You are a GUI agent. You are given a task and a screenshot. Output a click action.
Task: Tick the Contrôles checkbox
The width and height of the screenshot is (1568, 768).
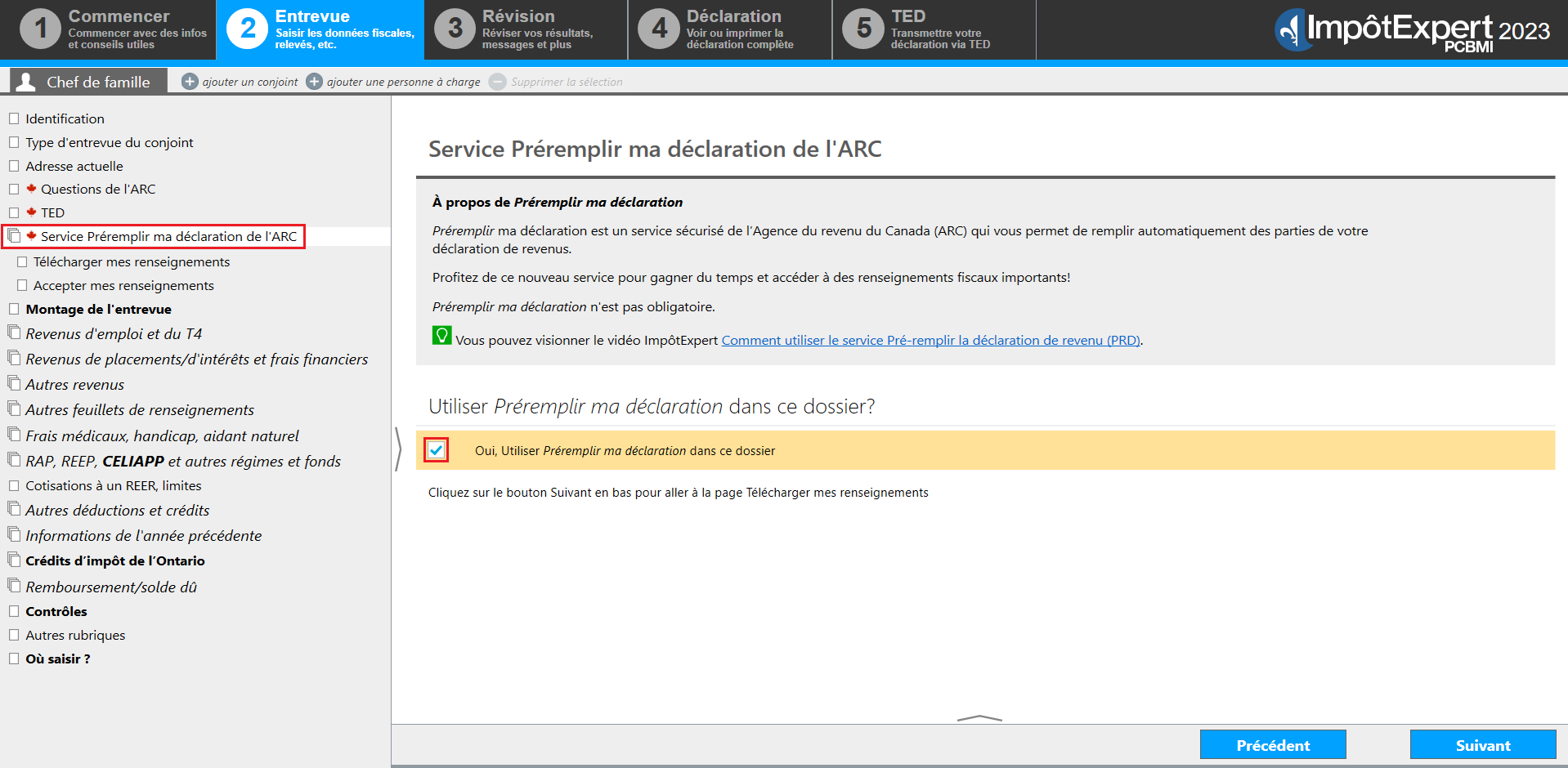(14, 611)
